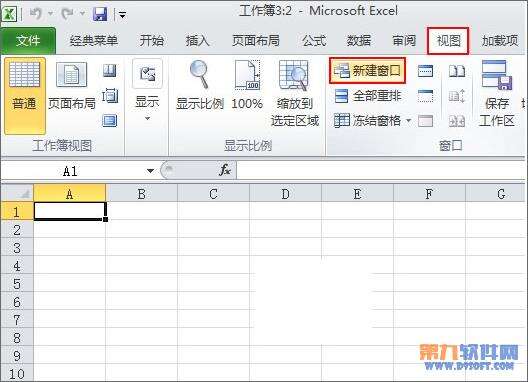Expand the 显示 dropdown
The width and height of the screenshot is (528, 382).
click(147, 91)
